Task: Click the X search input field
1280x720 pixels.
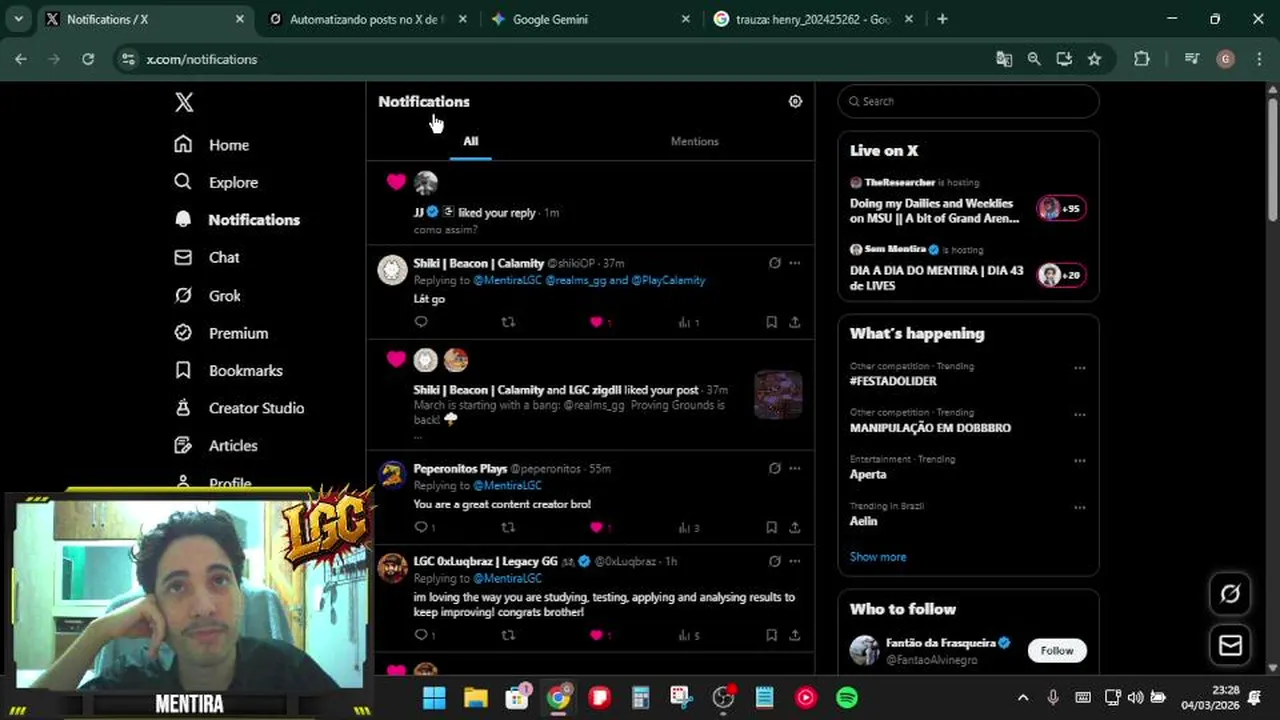Action: pos(968,101)
